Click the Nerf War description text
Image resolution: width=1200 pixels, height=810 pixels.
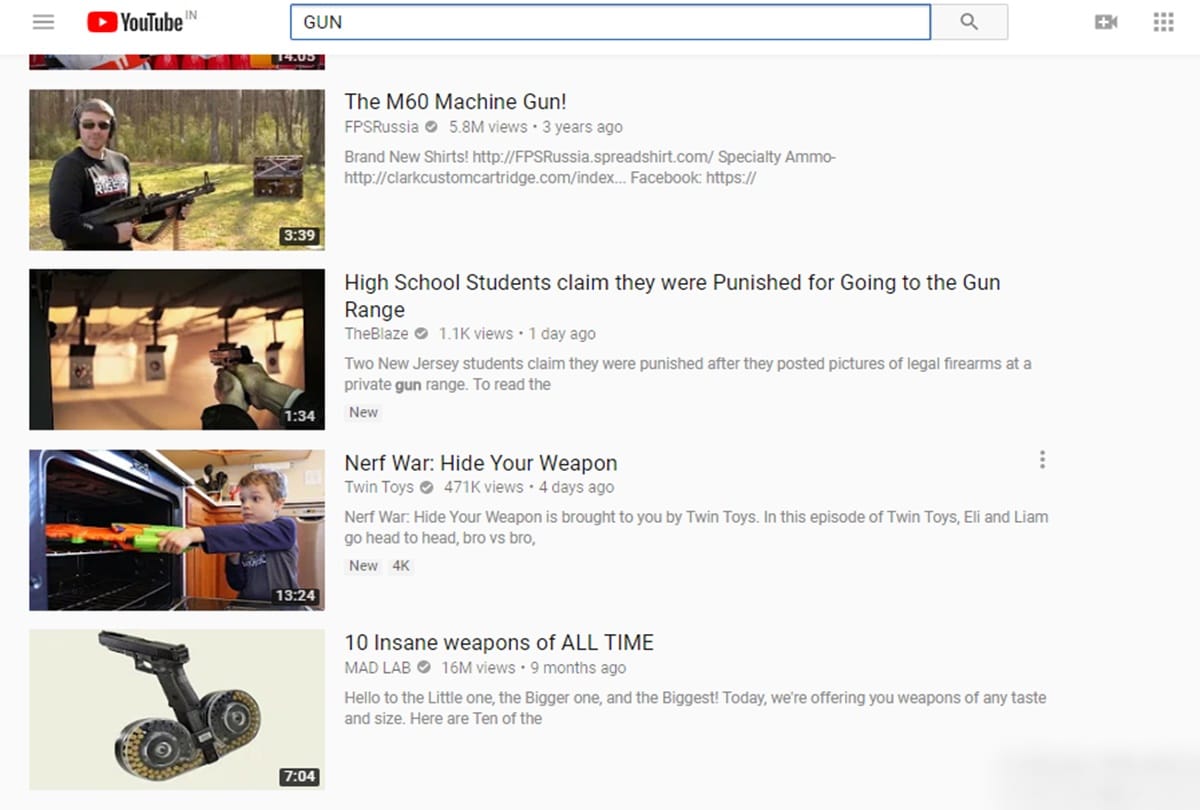pos(696,528)
